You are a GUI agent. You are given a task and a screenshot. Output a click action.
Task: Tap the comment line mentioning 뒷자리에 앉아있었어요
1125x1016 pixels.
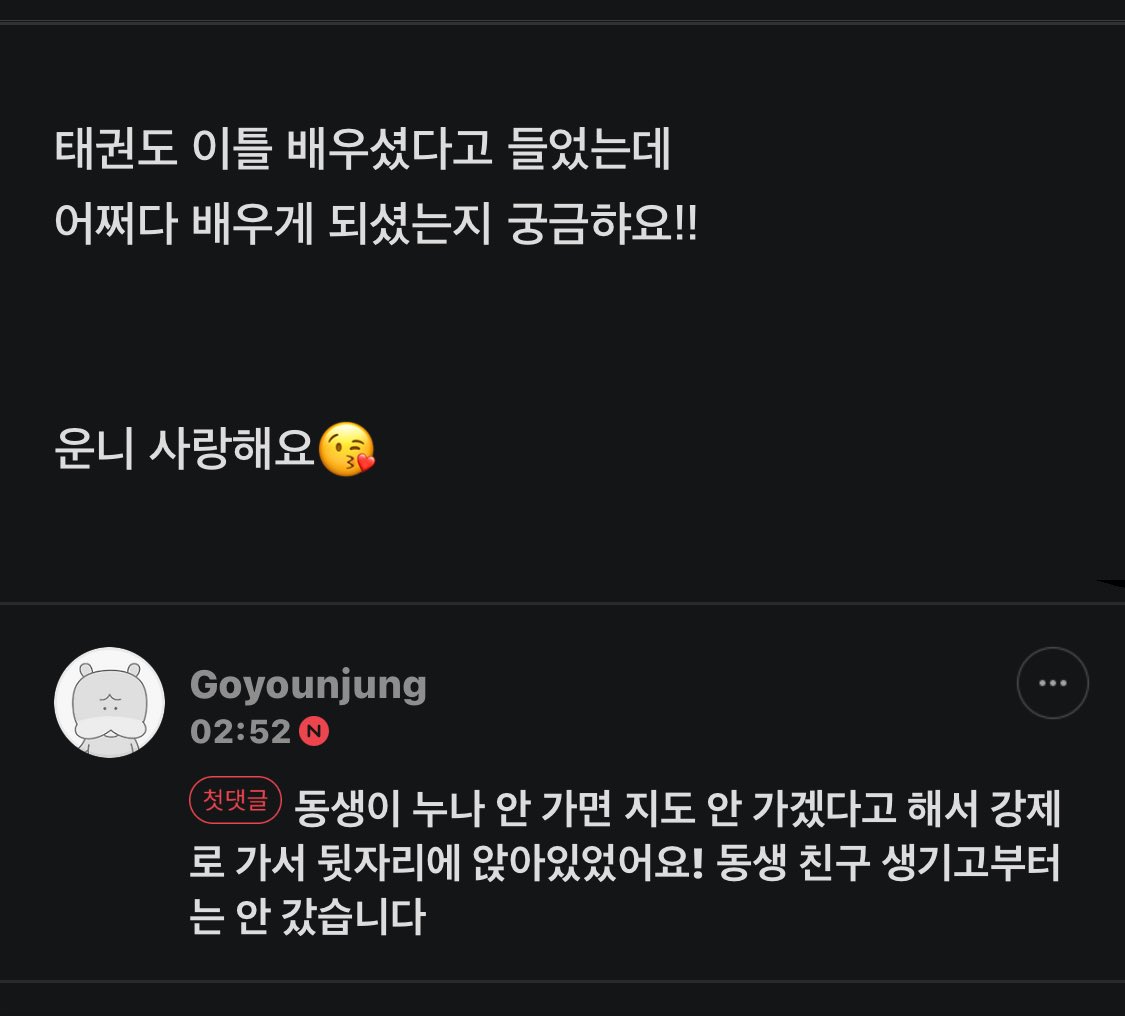(625, 861)
